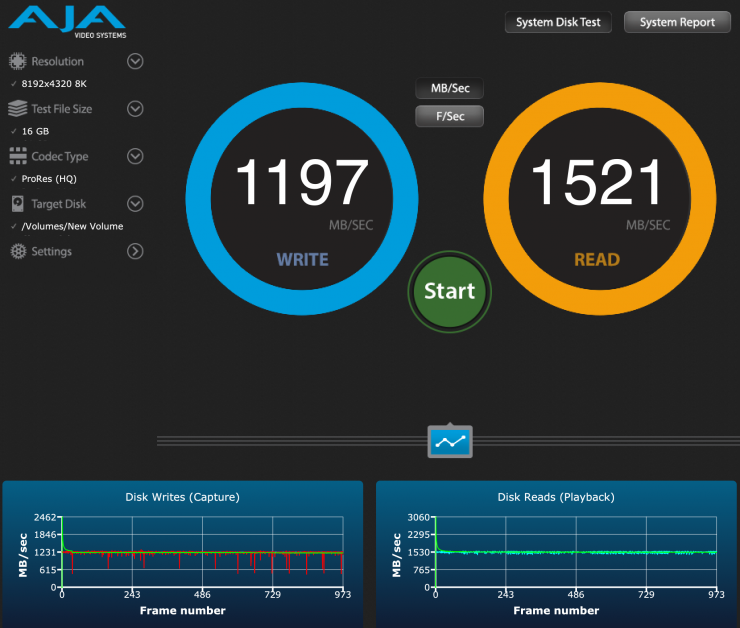Click the Resolution chip icon

[x=17, y=62]
